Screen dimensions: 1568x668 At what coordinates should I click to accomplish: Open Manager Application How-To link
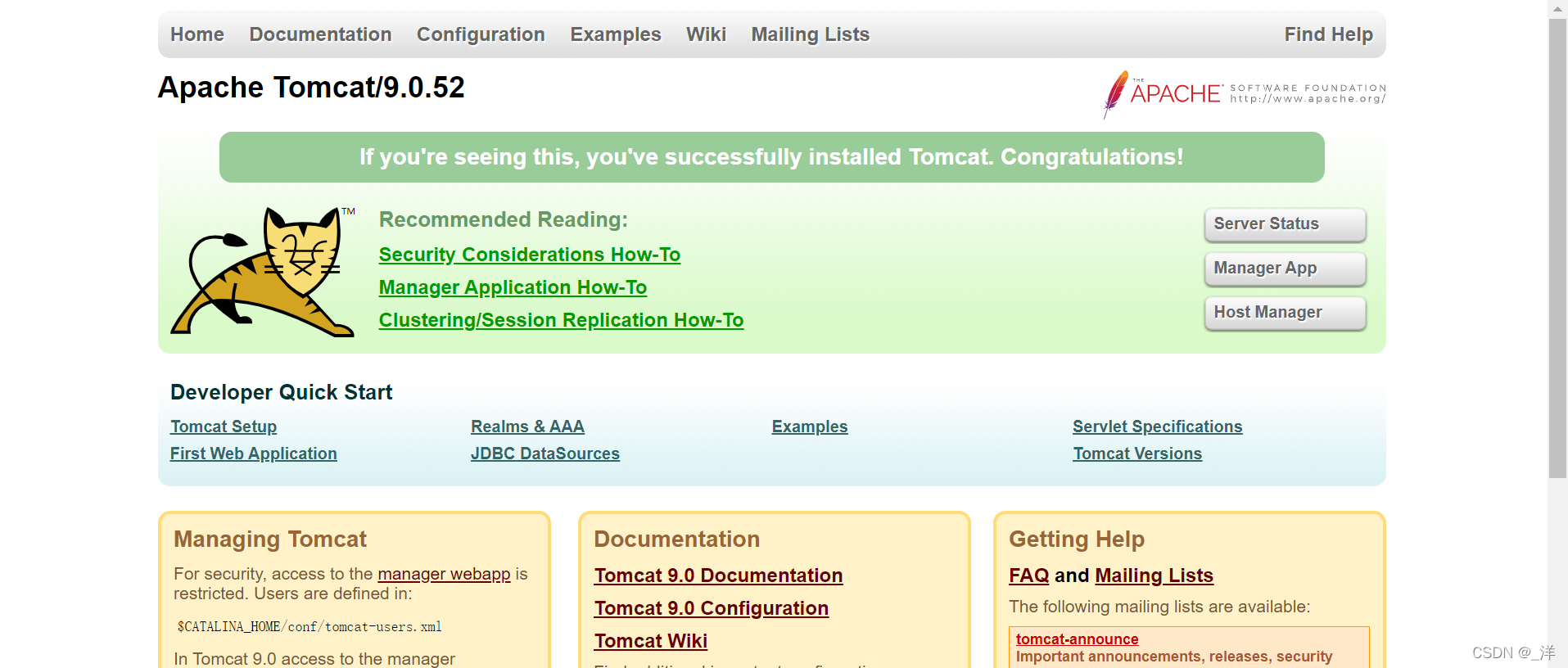(x=513, y=287)
